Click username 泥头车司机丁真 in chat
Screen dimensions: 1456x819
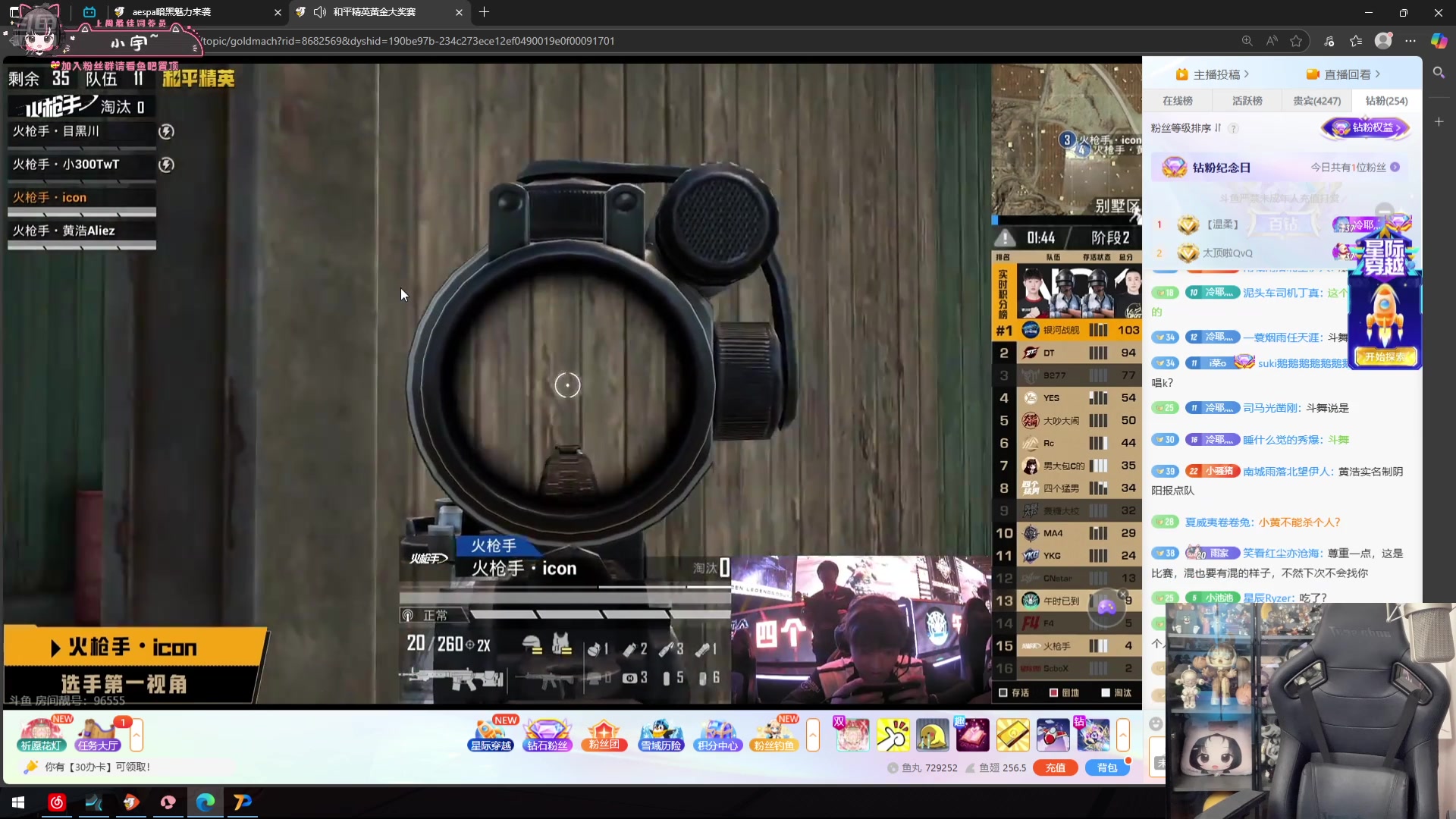click(1283, 293)
